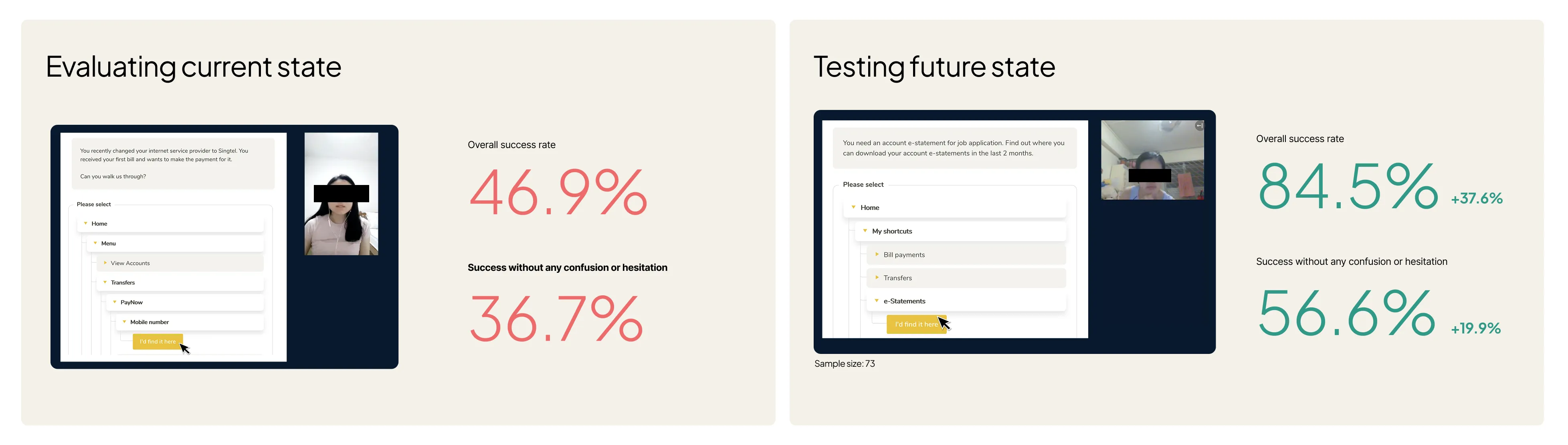Collapse the Transfers arrow under Menu
The height and width of the screenshot is (445, 1568).
[105, 282]
